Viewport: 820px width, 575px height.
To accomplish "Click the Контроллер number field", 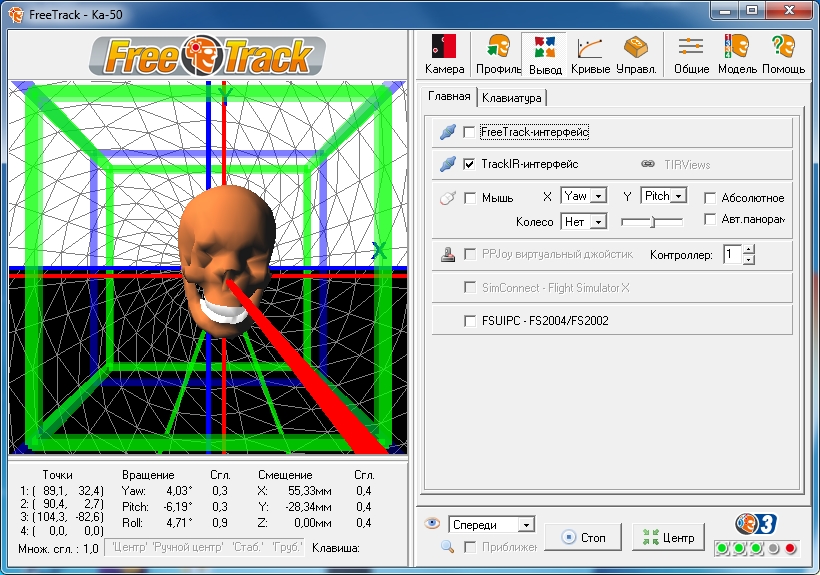I will 732,255.
